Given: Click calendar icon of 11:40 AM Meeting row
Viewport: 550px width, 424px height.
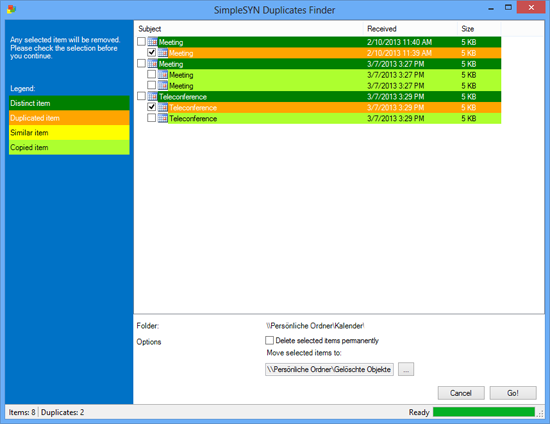Looking at the screenshot, I should pos(152,42).
